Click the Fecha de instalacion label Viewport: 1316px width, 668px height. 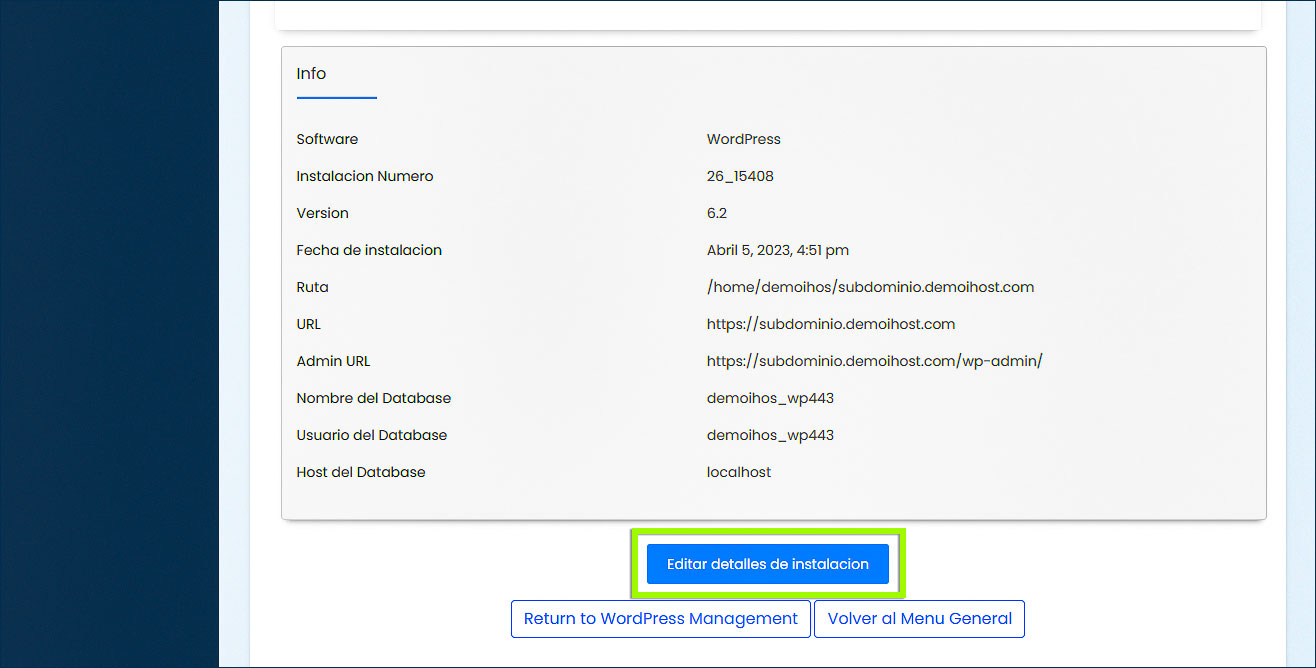(x=369, y=250)
